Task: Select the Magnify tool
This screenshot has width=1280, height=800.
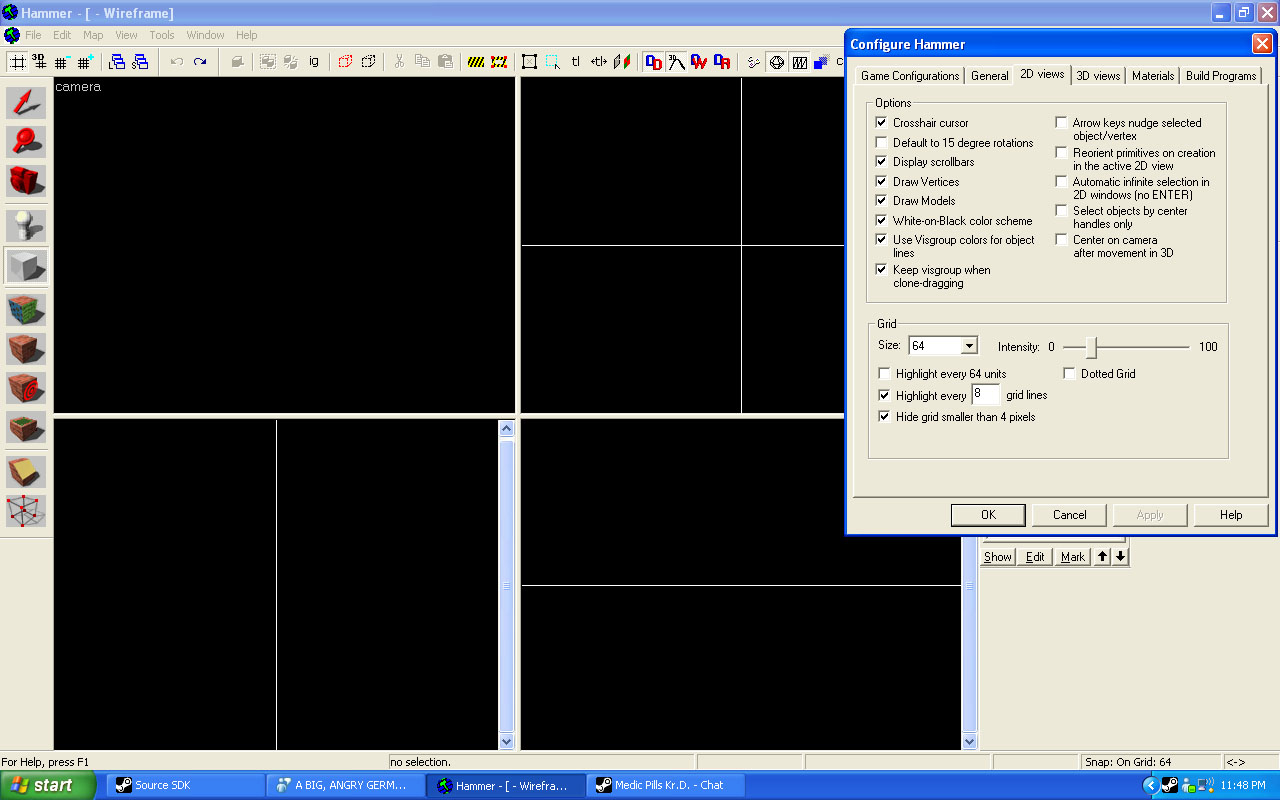Action: [27, 142]
